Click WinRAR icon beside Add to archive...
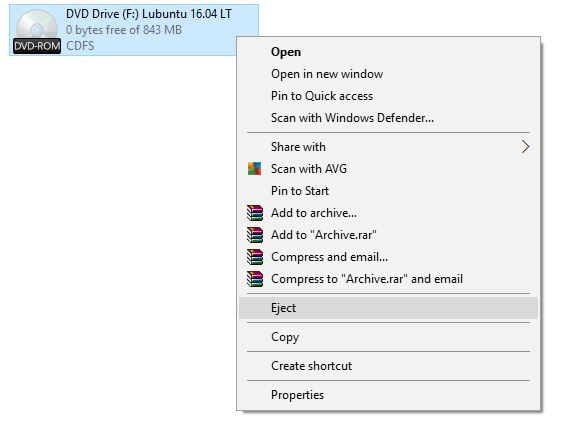This screenshot has width=566, height=433. pyautogui.click(x=255, y=213)
